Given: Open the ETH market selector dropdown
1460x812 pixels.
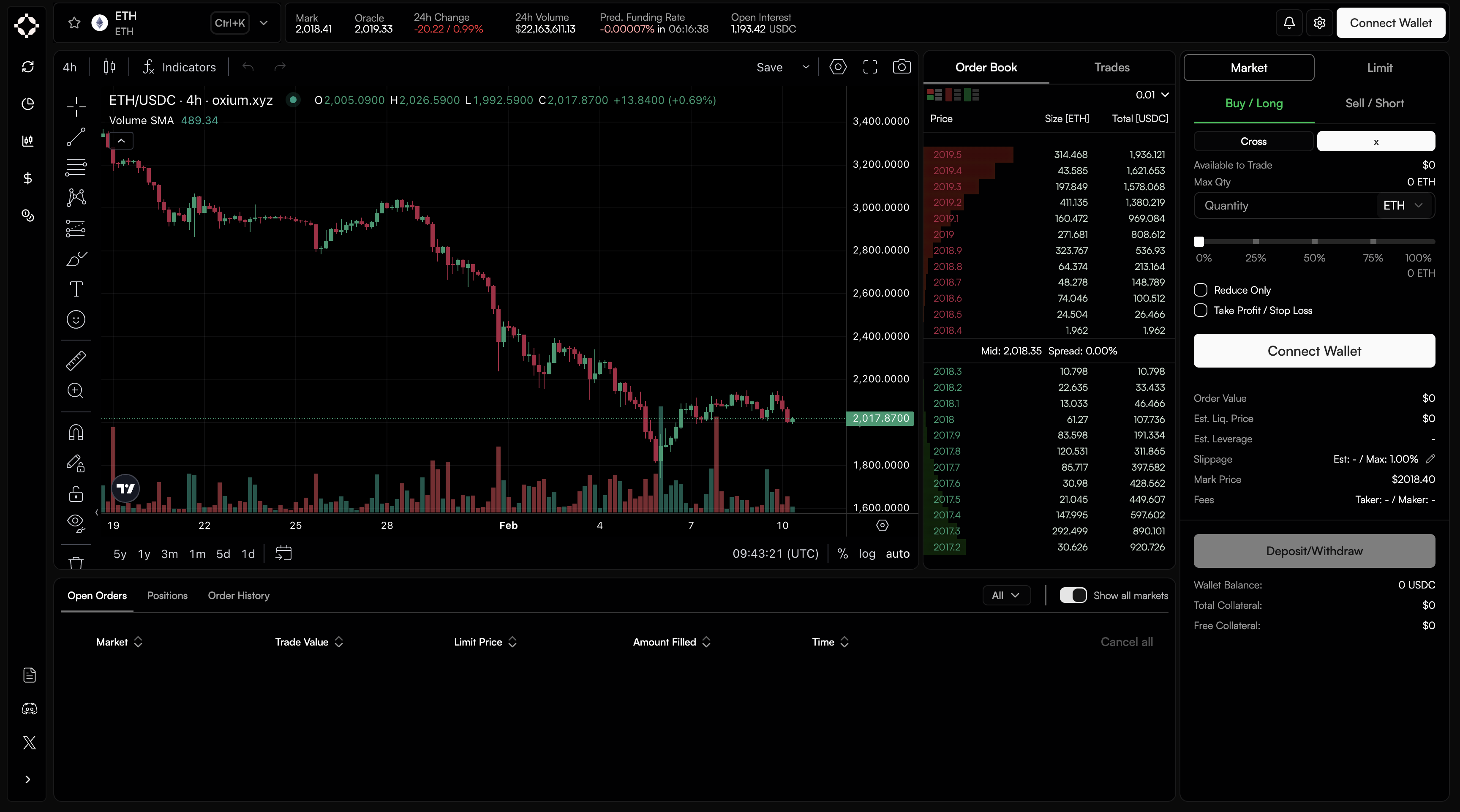Looking at the screenshot, I should tap(264, 23).
